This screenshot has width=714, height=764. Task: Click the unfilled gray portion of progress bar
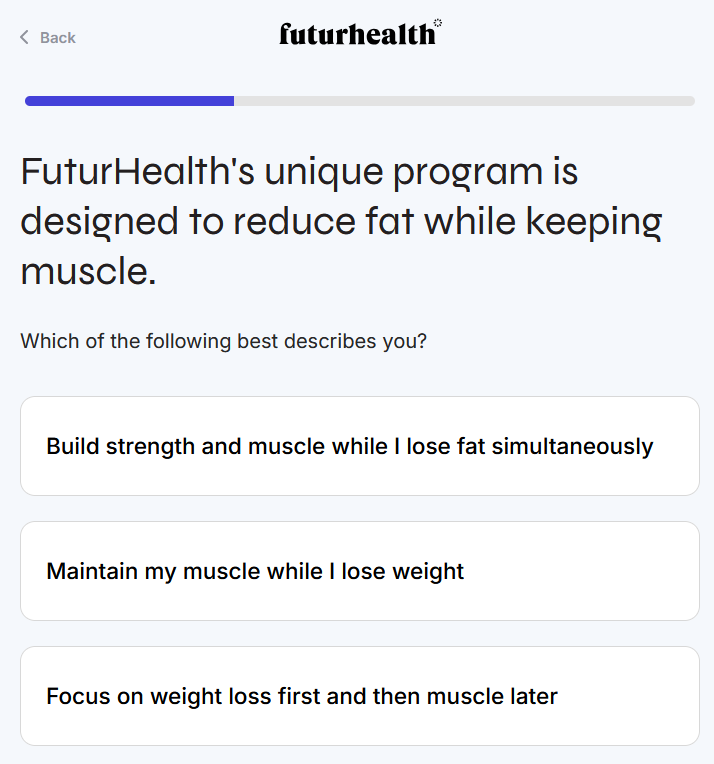[x=464, y=101]
